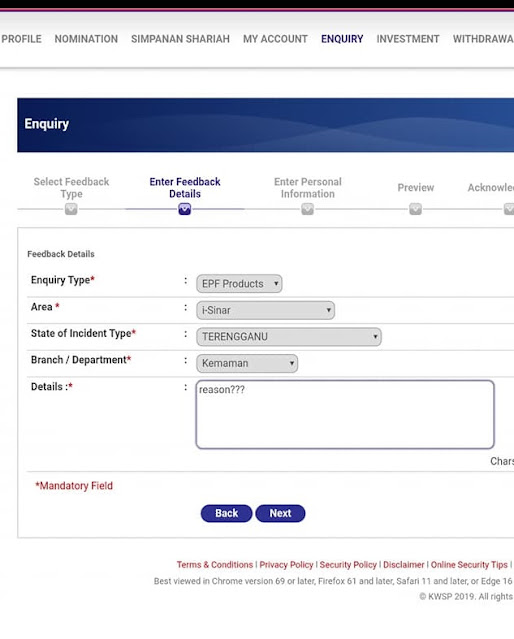Click the Enter Personal Information step label
The image size is (514, 639).
[x=308, y=187]
